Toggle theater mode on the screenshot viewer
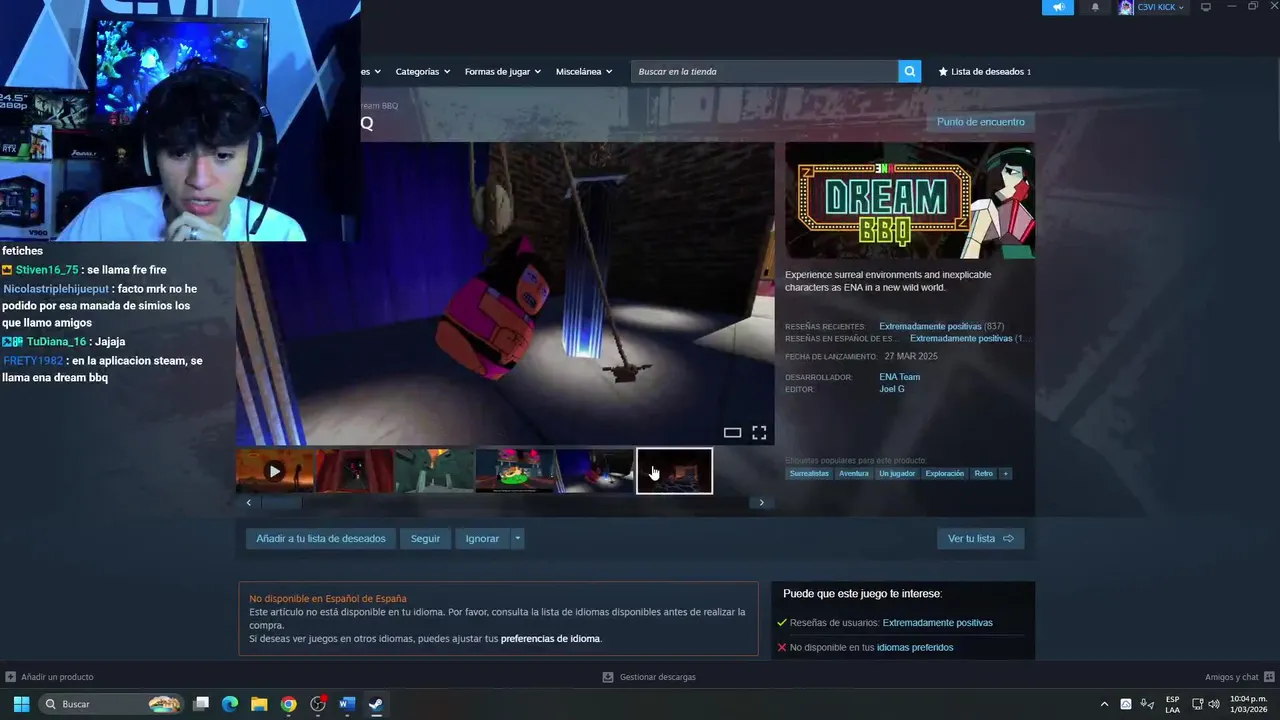This screenshot has width=1280, height=720. (732, 433)
